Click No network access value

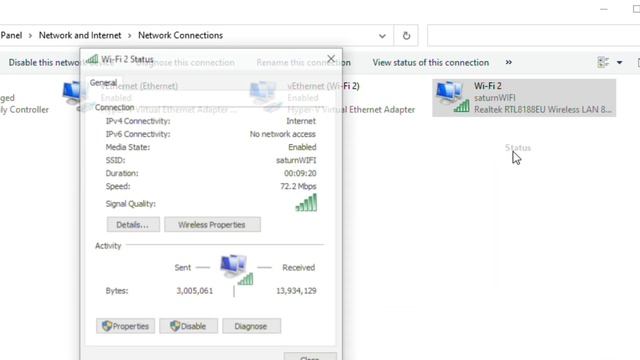(282, 134)
